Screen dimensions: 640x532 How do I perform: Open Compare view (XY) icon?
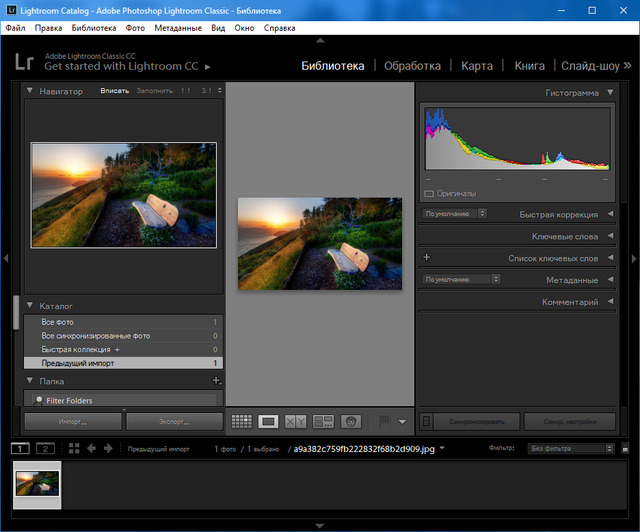pos(295,422)
